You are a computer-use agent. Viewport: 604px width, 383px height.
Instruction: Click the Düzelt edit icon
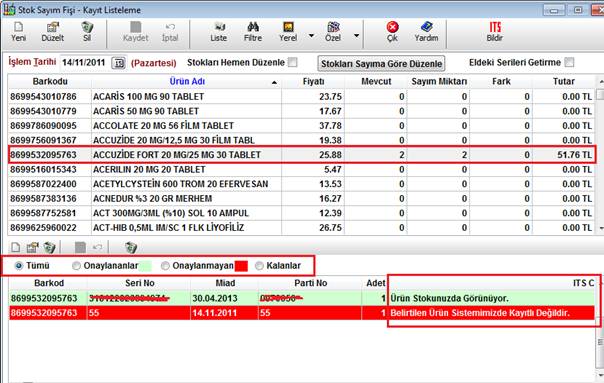(x=52, y=27)
